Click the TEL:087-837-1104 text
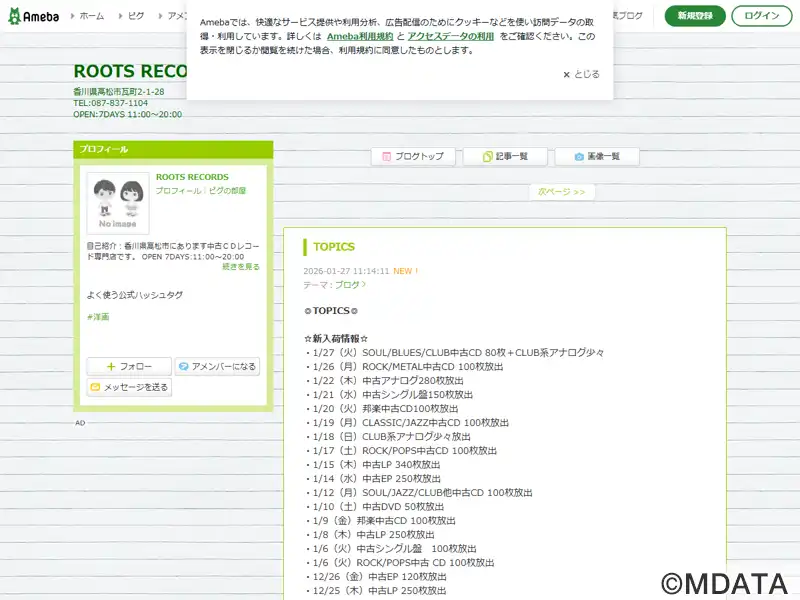 click(x=110, y=103)
